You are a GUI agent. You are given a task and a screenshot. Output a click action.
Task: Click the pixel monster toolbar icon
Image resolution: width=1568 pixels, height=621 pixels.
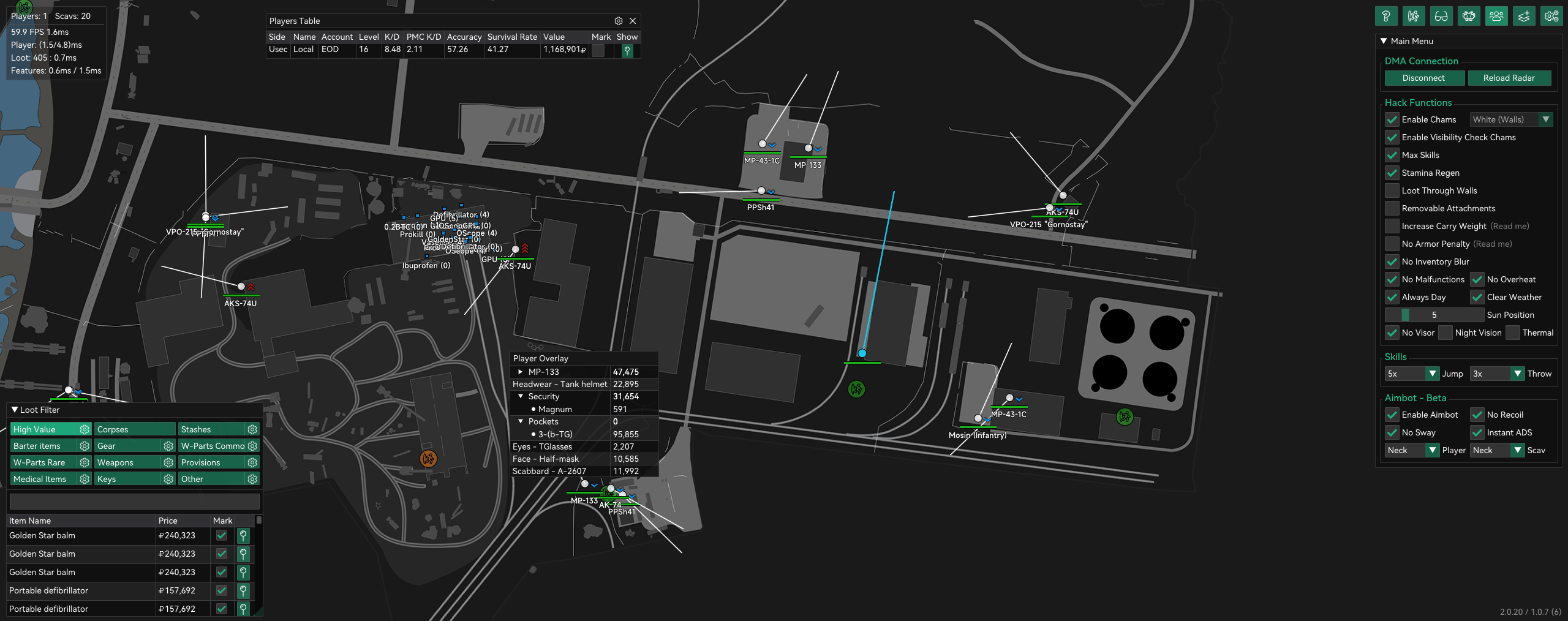tap(1468, 16)
